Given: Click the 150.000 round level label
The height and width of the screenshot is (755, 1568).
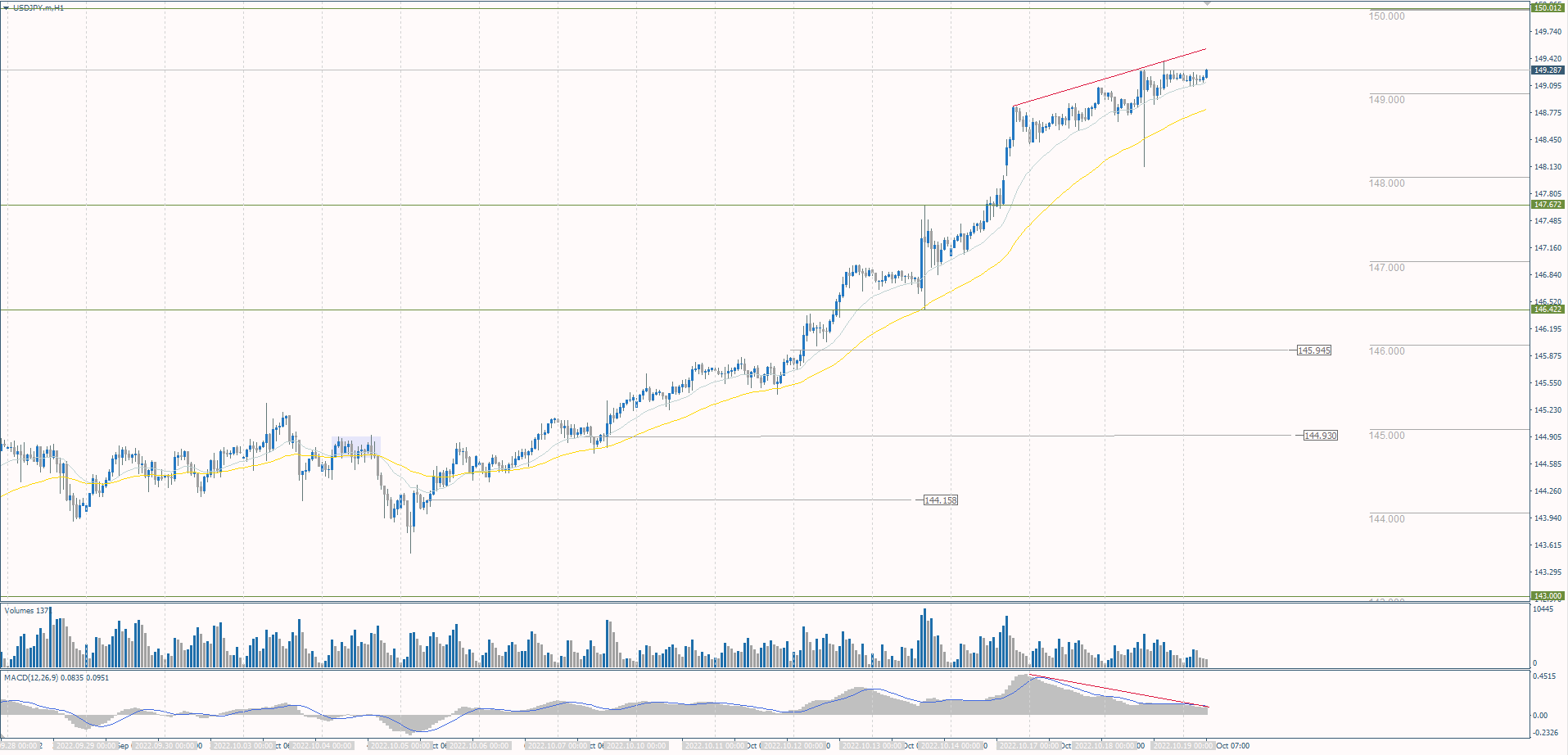Looking at the screenshot, I should click(1387, 16).
